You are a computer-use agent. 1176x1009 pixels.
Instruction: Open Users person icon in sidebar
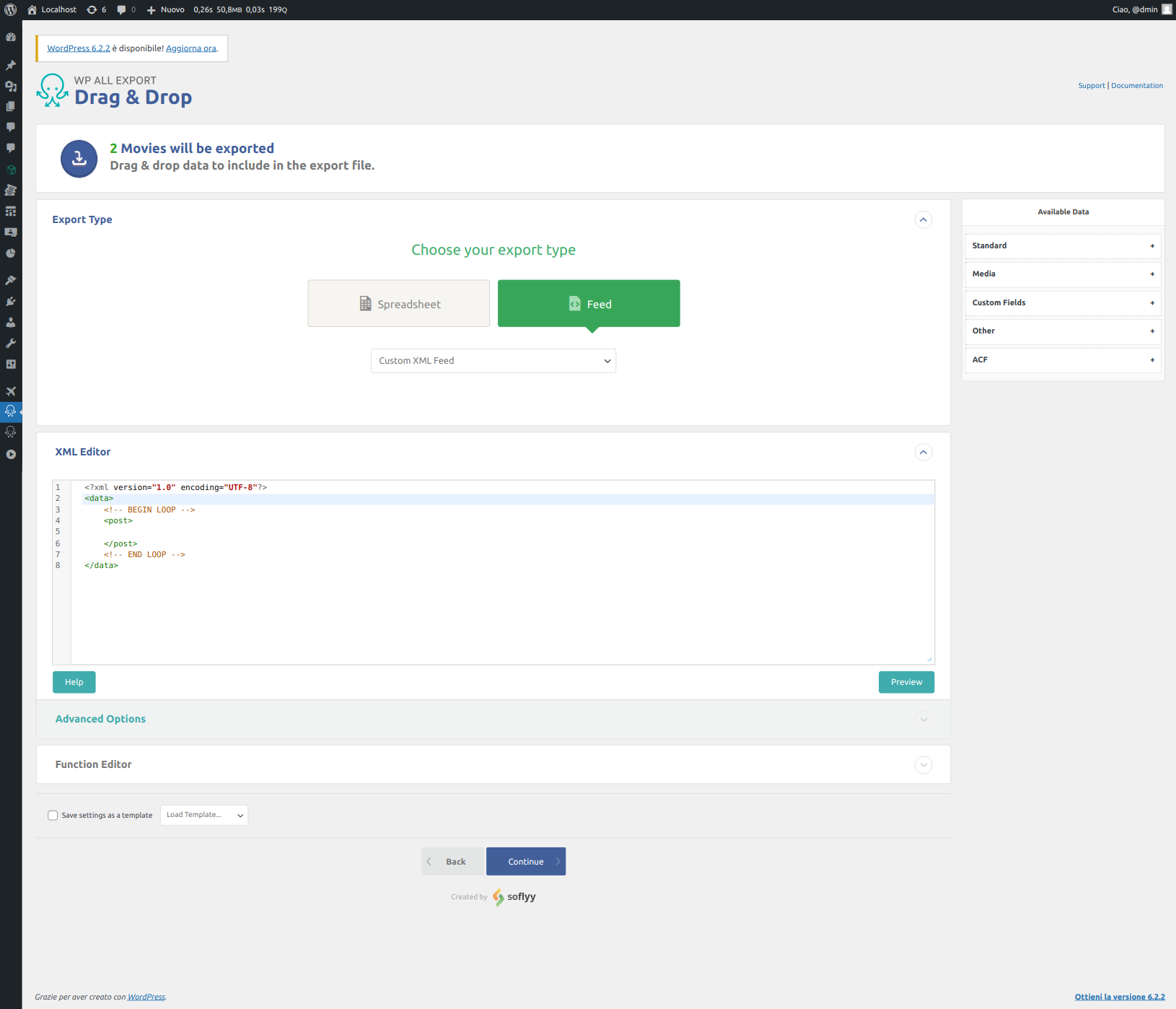point(11,323)
